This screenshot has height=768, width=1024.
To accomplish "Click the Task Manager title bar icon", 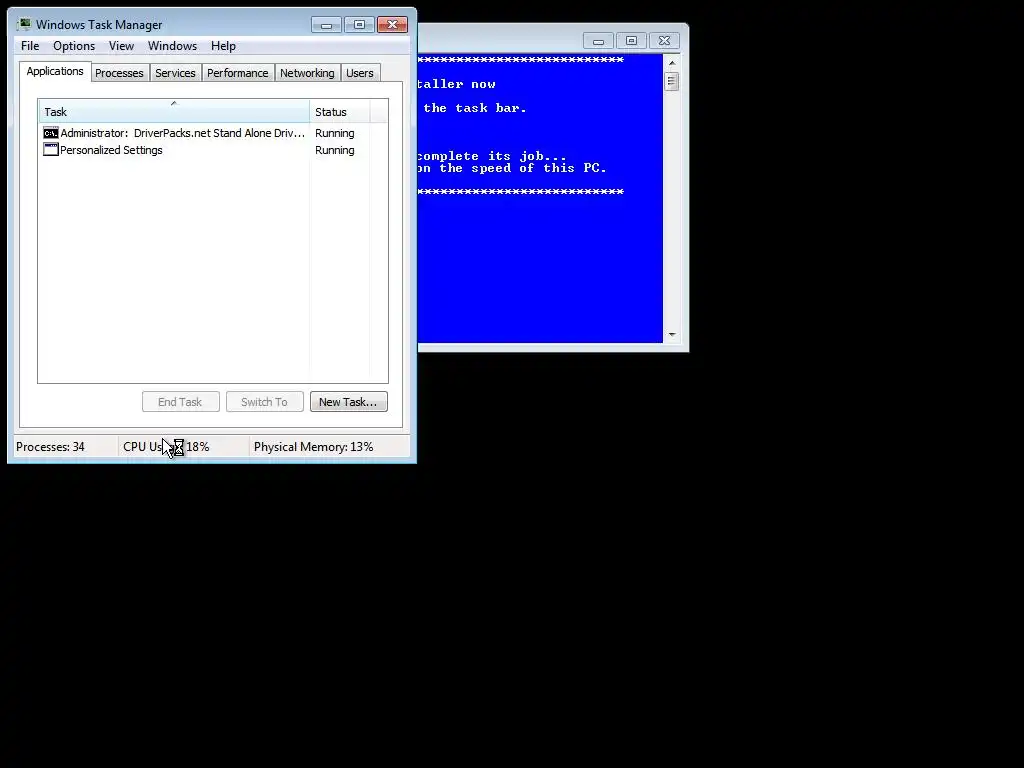I will tap(25, 24).
